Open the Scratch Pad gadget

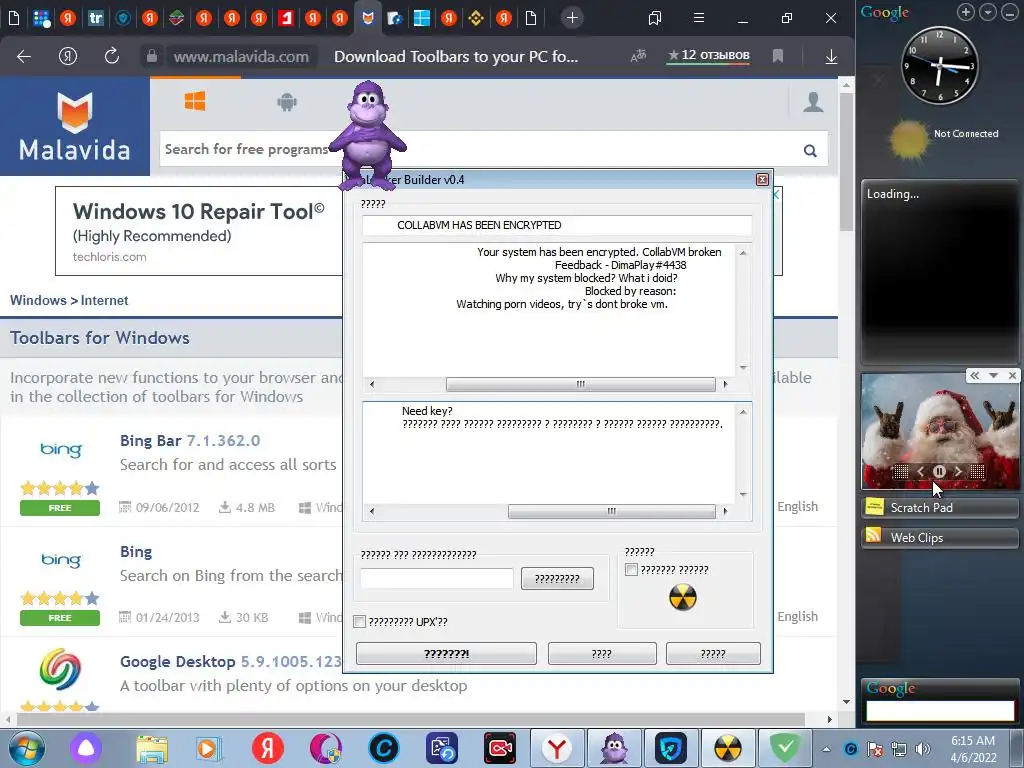pos(940,507)
